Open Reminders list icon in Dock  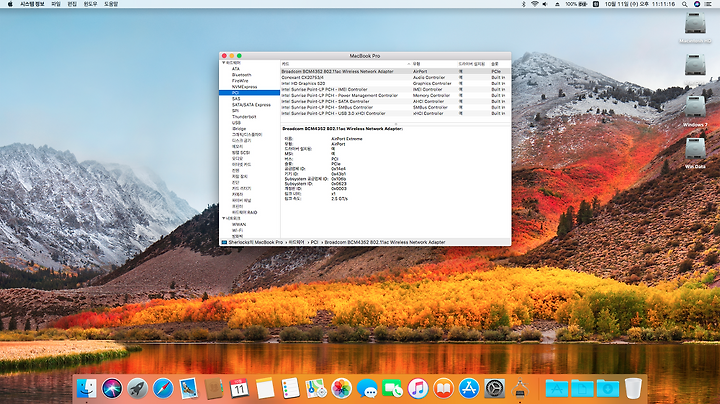290,388
